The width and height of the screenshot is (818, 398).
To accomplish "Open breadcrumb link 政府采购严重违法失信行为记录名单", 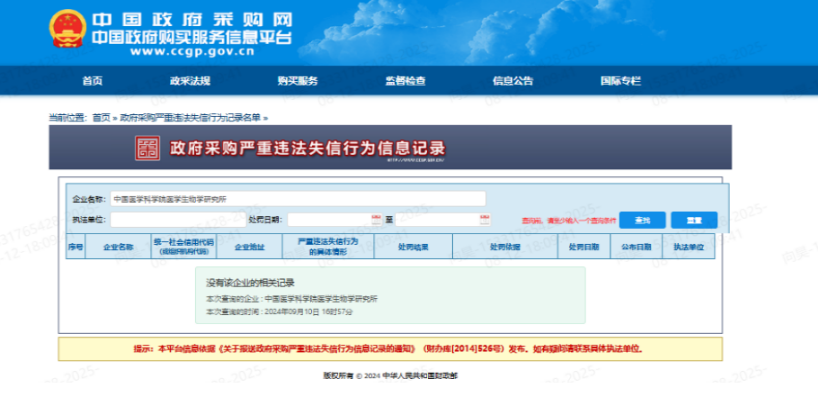I will (190, 118).
